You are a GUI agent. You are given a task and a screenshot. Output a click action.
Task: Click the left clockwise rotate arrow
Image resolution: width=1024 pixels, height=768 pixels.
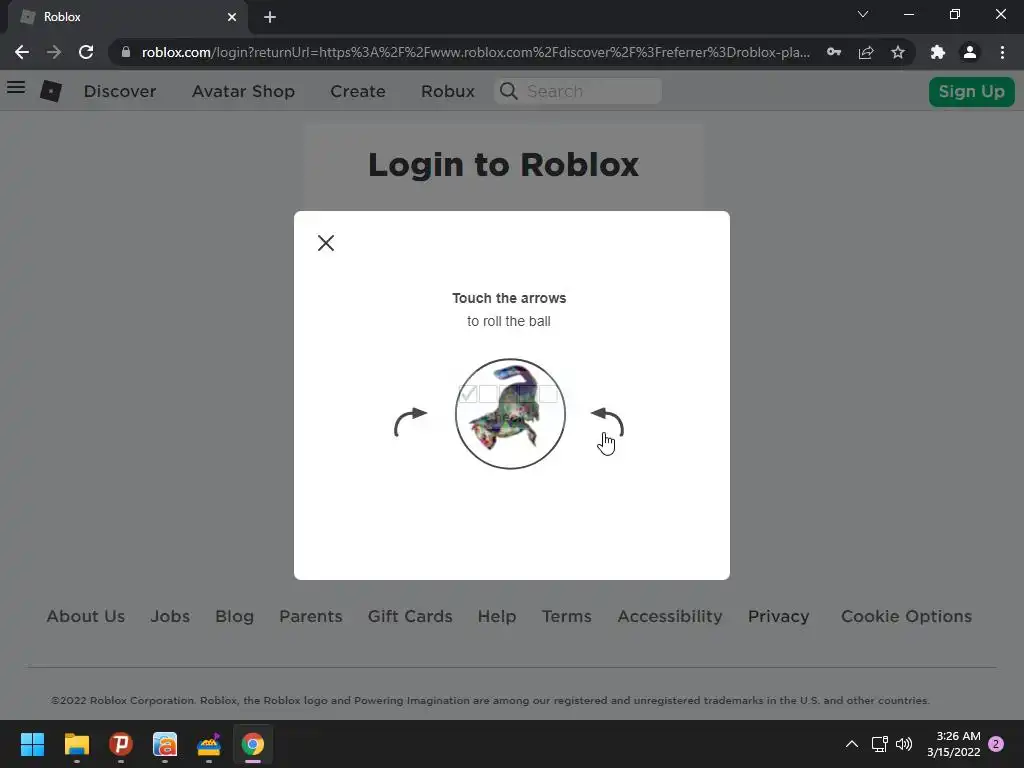tap(410, 422)
